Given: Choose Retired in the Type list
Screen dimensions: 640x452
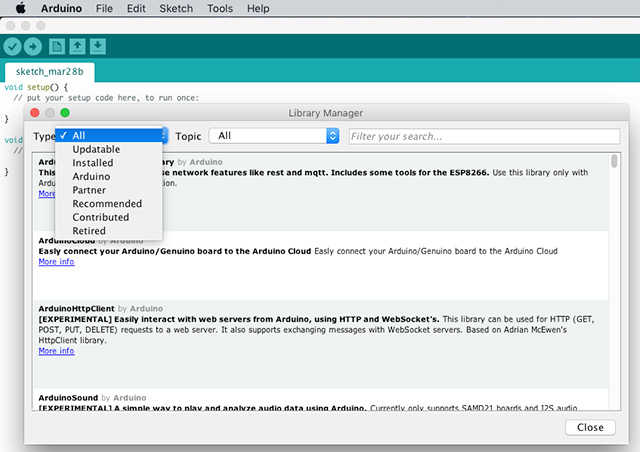Looking at the screenshot, I should tap(109, 231).
